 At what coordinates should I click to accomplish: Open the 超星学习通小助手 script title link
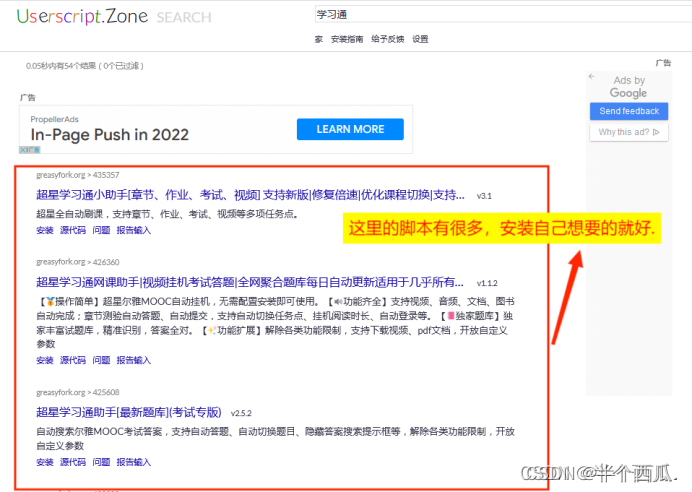[x=250, y=195]
